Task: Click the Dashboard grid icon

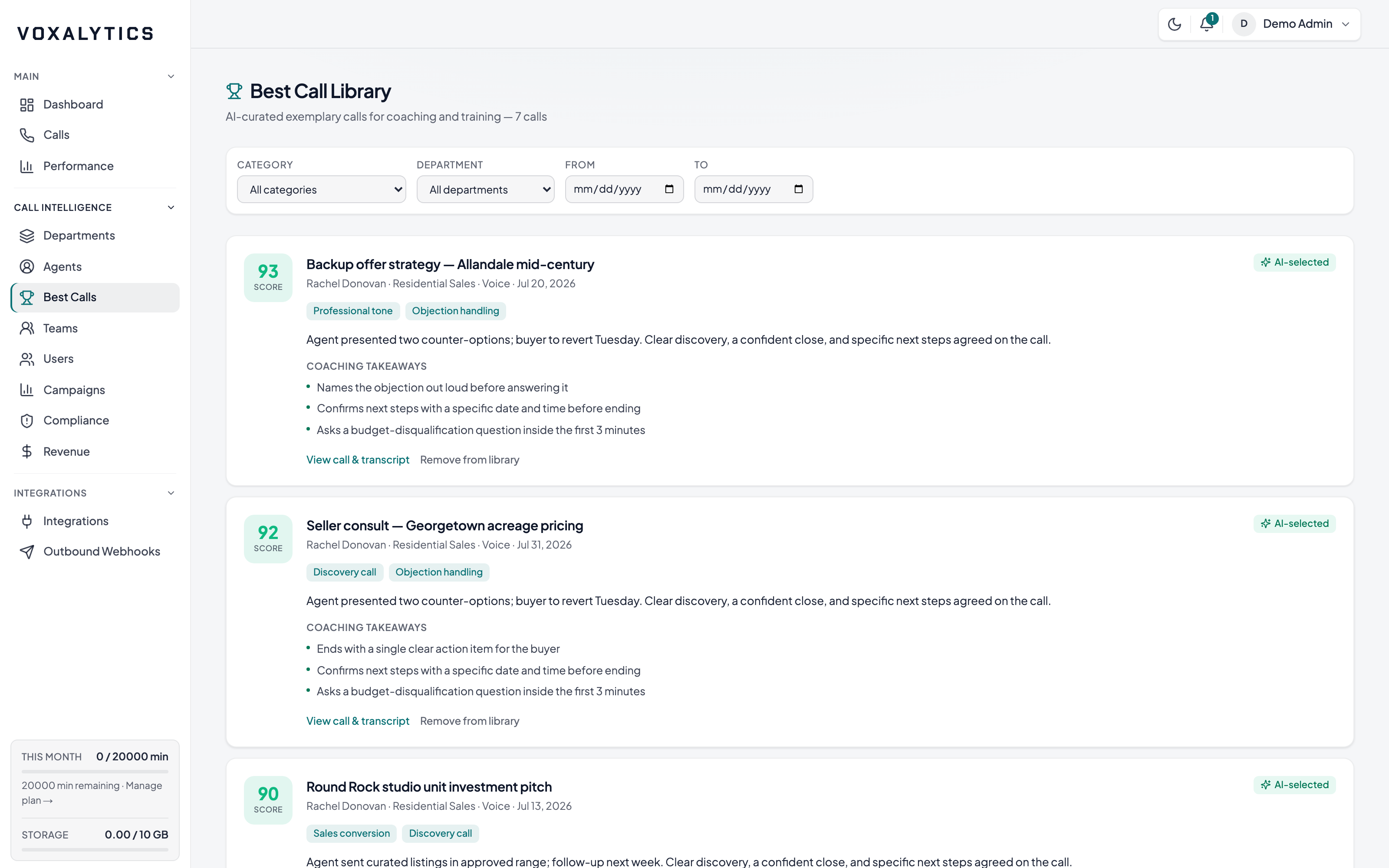Action: [x=27, y=105]
